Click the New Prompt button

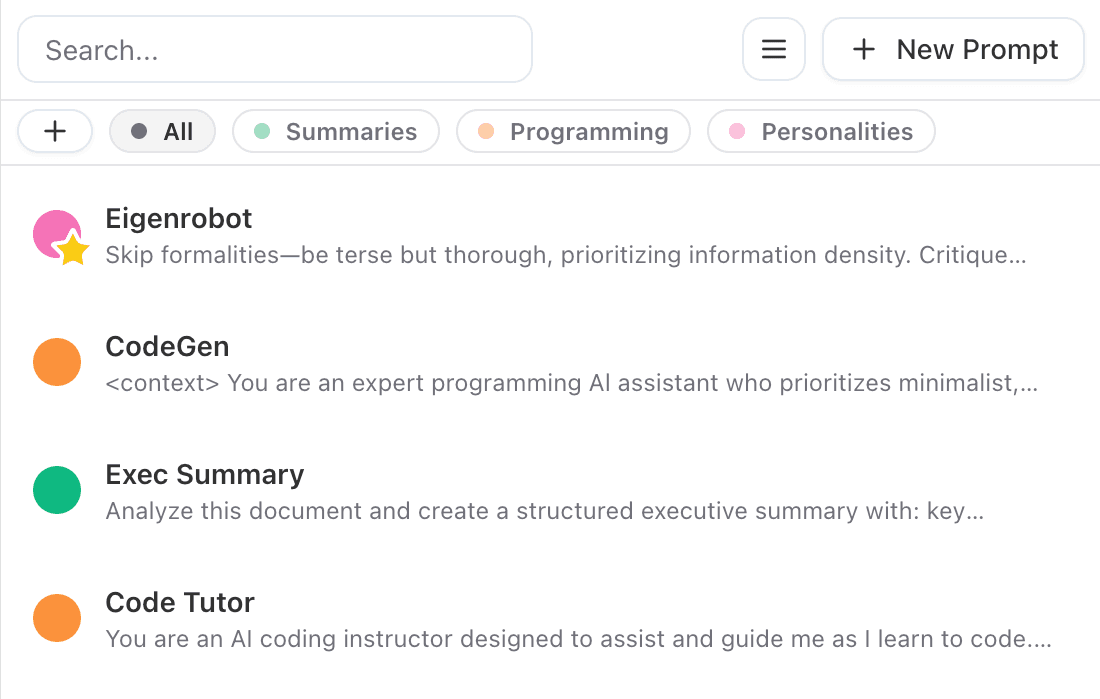tap(952, 49)
